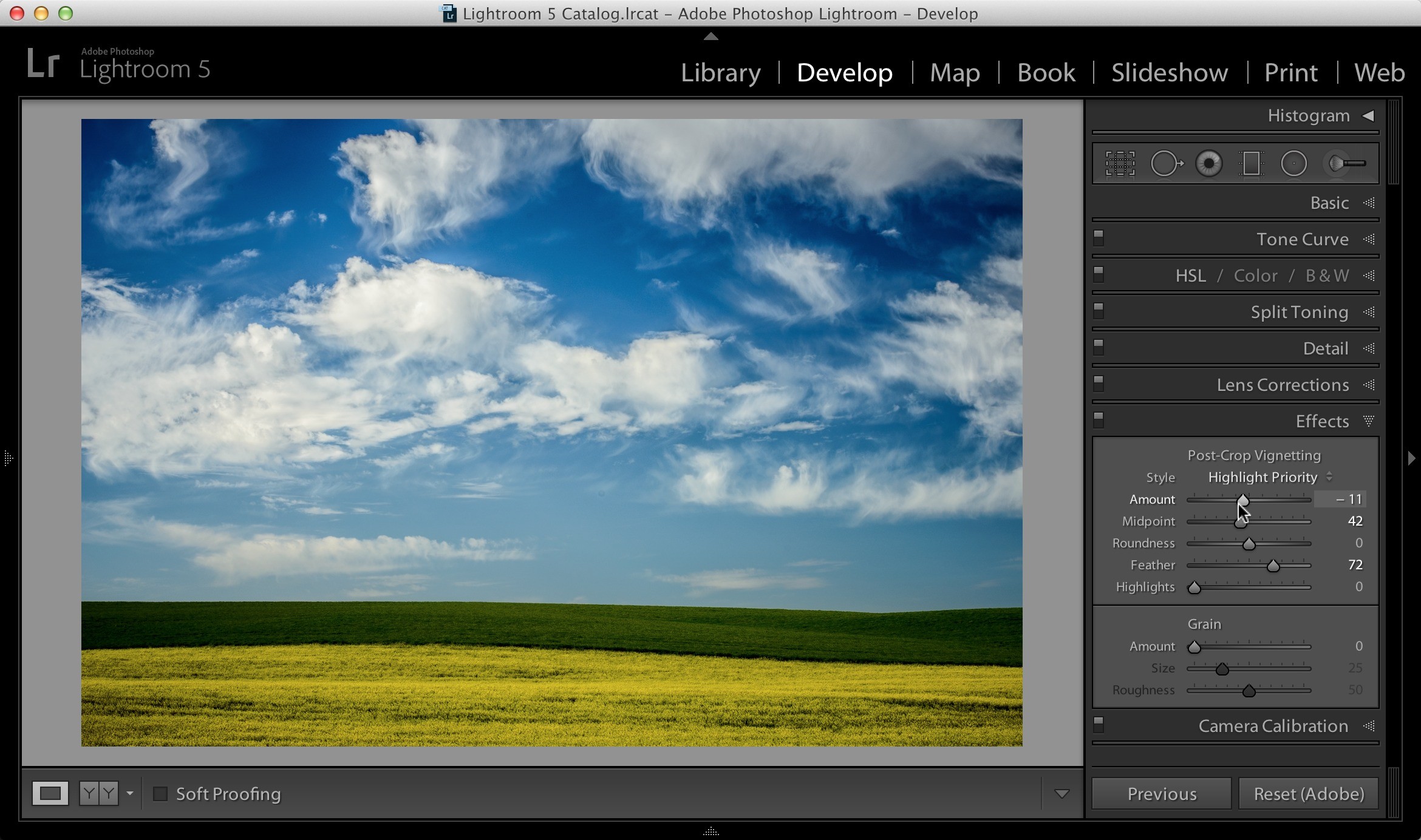Click the Reset (Adobe) button
The height and width of the screenshot is (840, 1421).
(x=1309, y=794)
